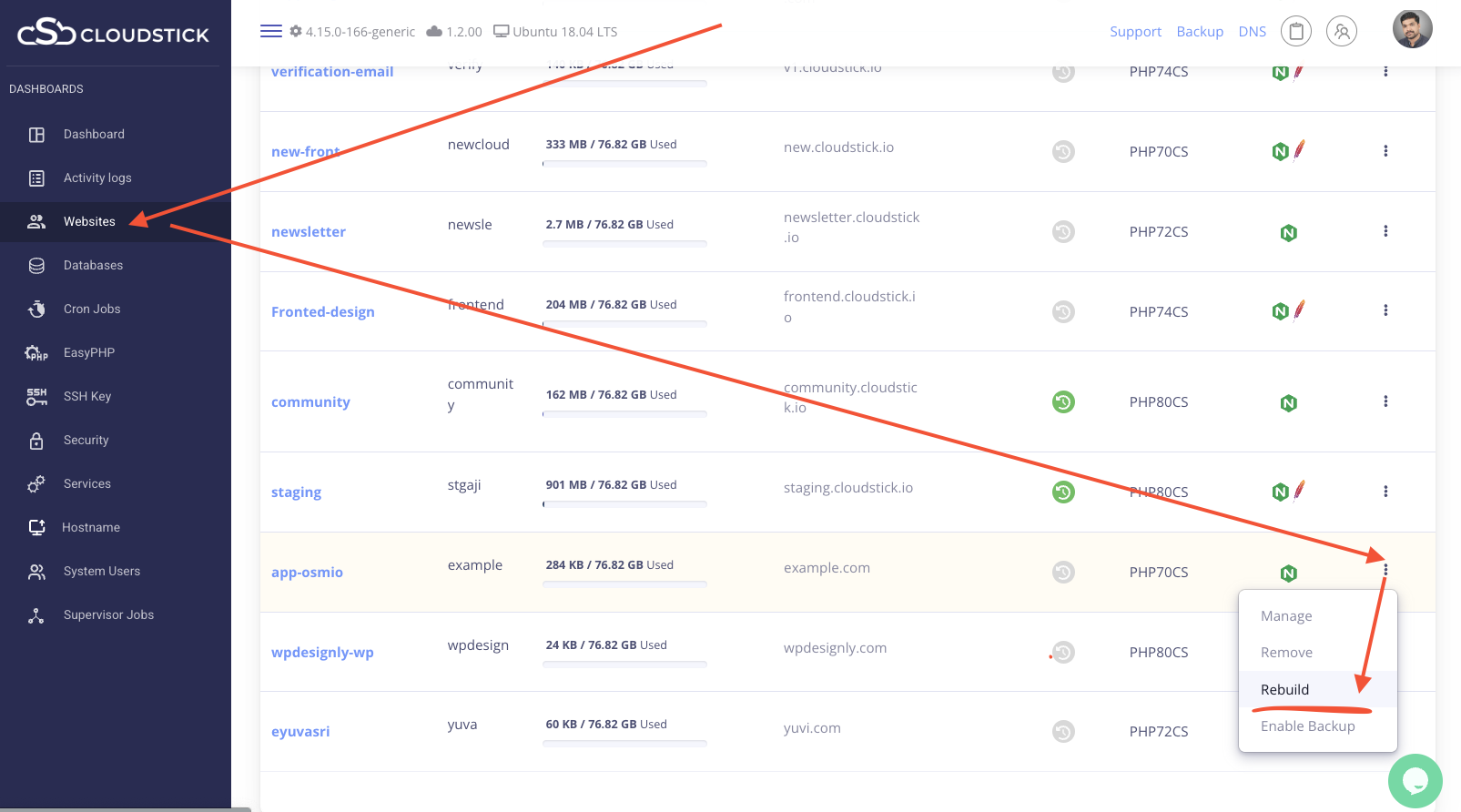Open three-dot menu for staging row

coord(1385,492)
